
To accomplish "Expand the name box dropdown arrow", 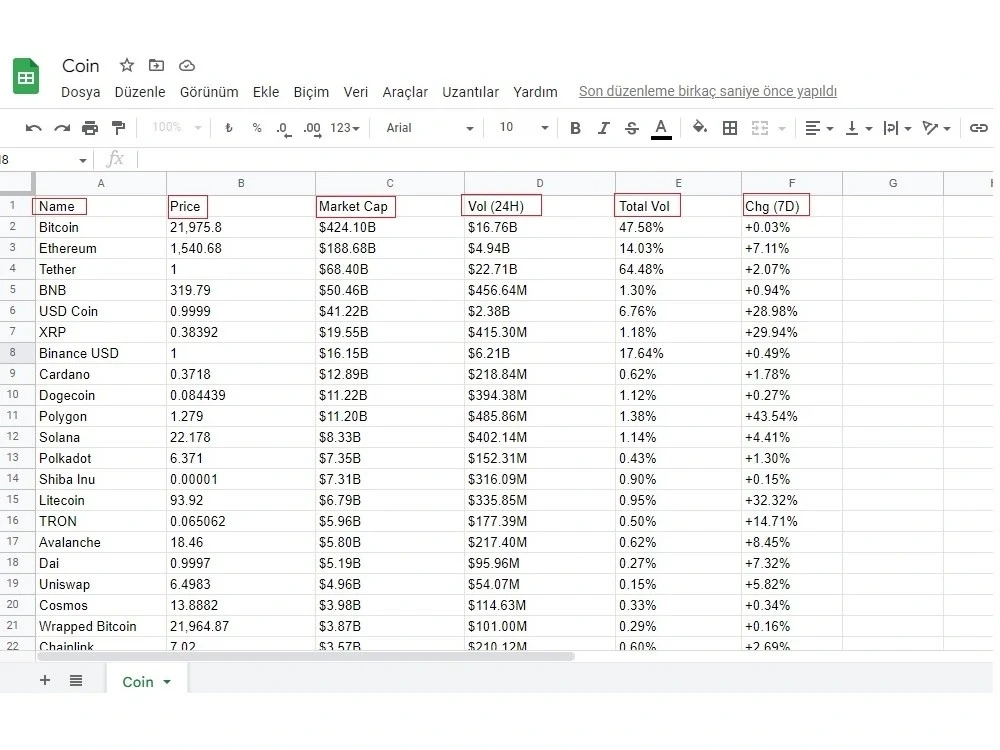I will pos(83,160).
